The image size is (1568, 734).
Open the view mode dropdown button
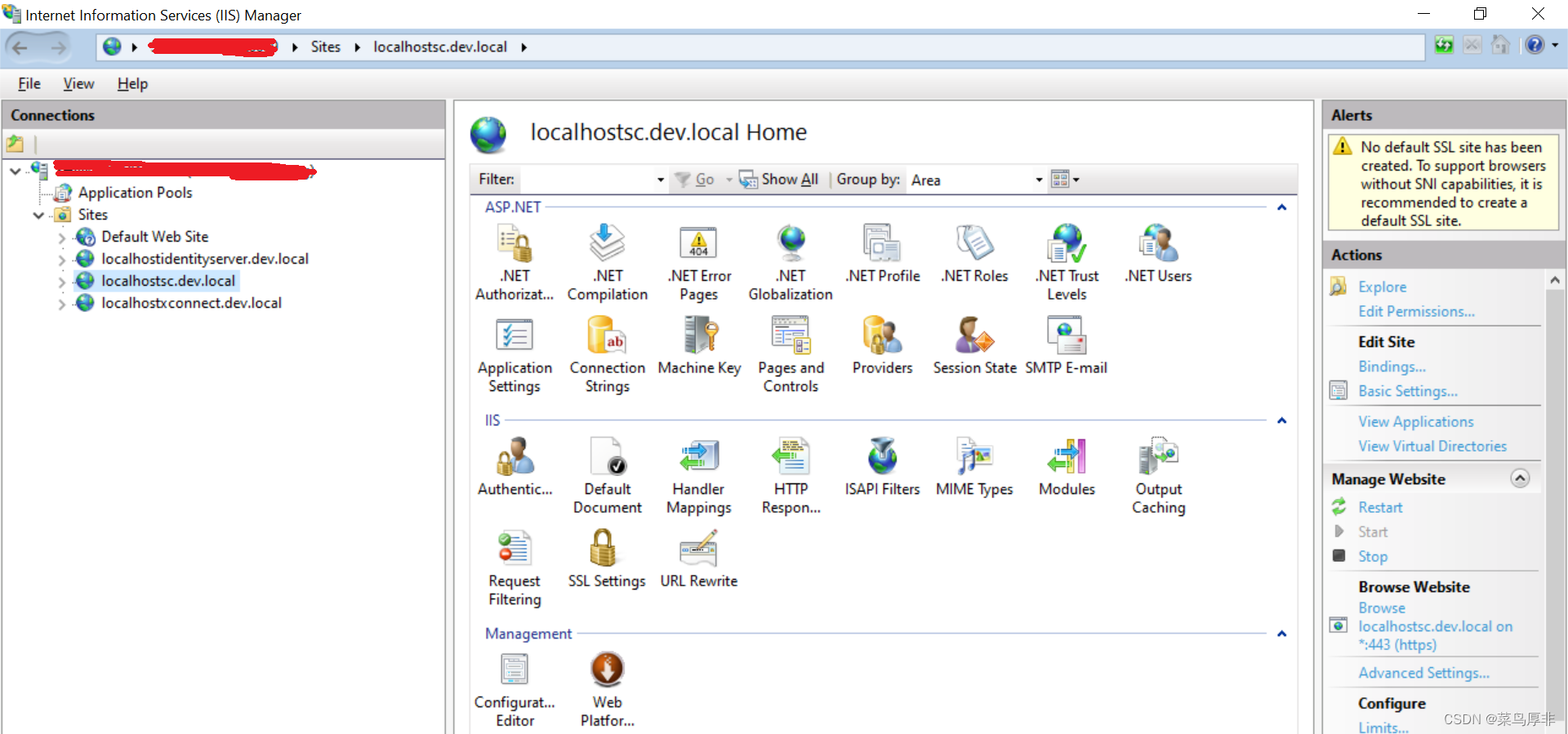pyautogui.click(x=1065, y=180)
